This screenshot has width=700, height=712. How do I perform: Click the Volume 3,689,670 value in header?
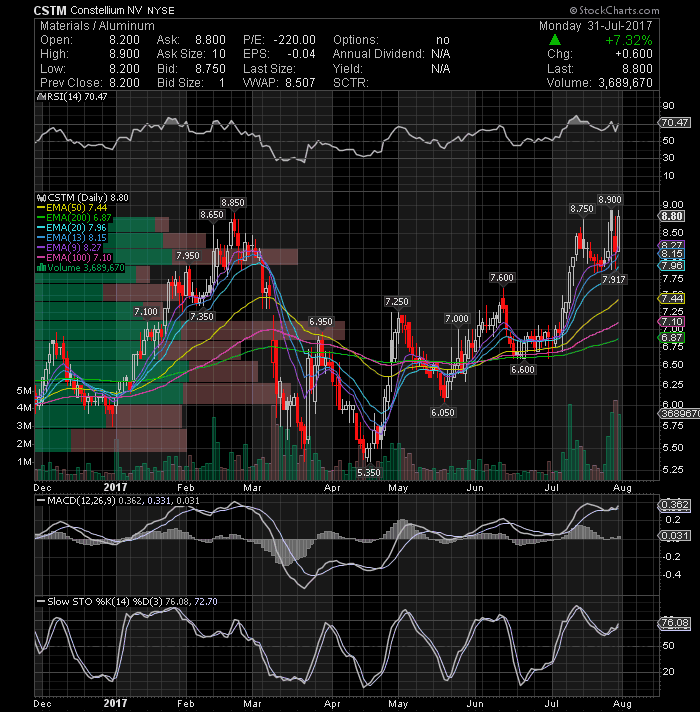(625, 83)
